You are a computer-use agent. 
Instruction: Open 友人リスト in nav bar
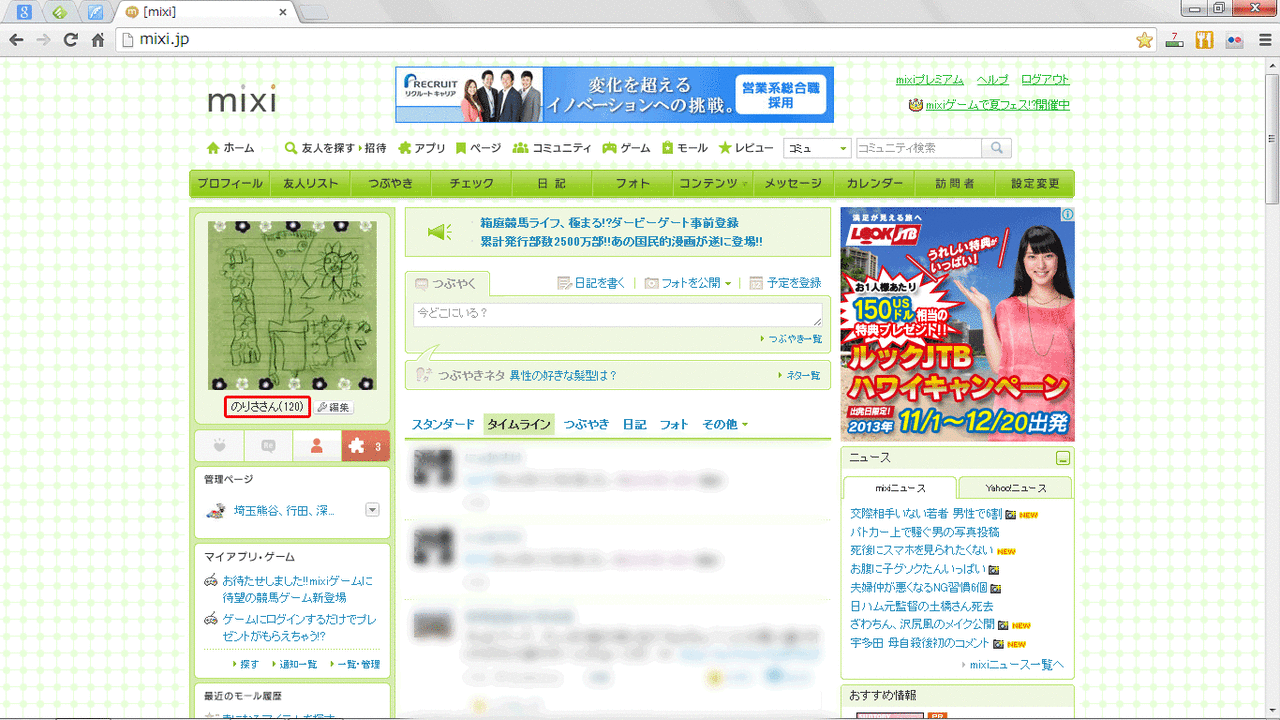(310, 184)
